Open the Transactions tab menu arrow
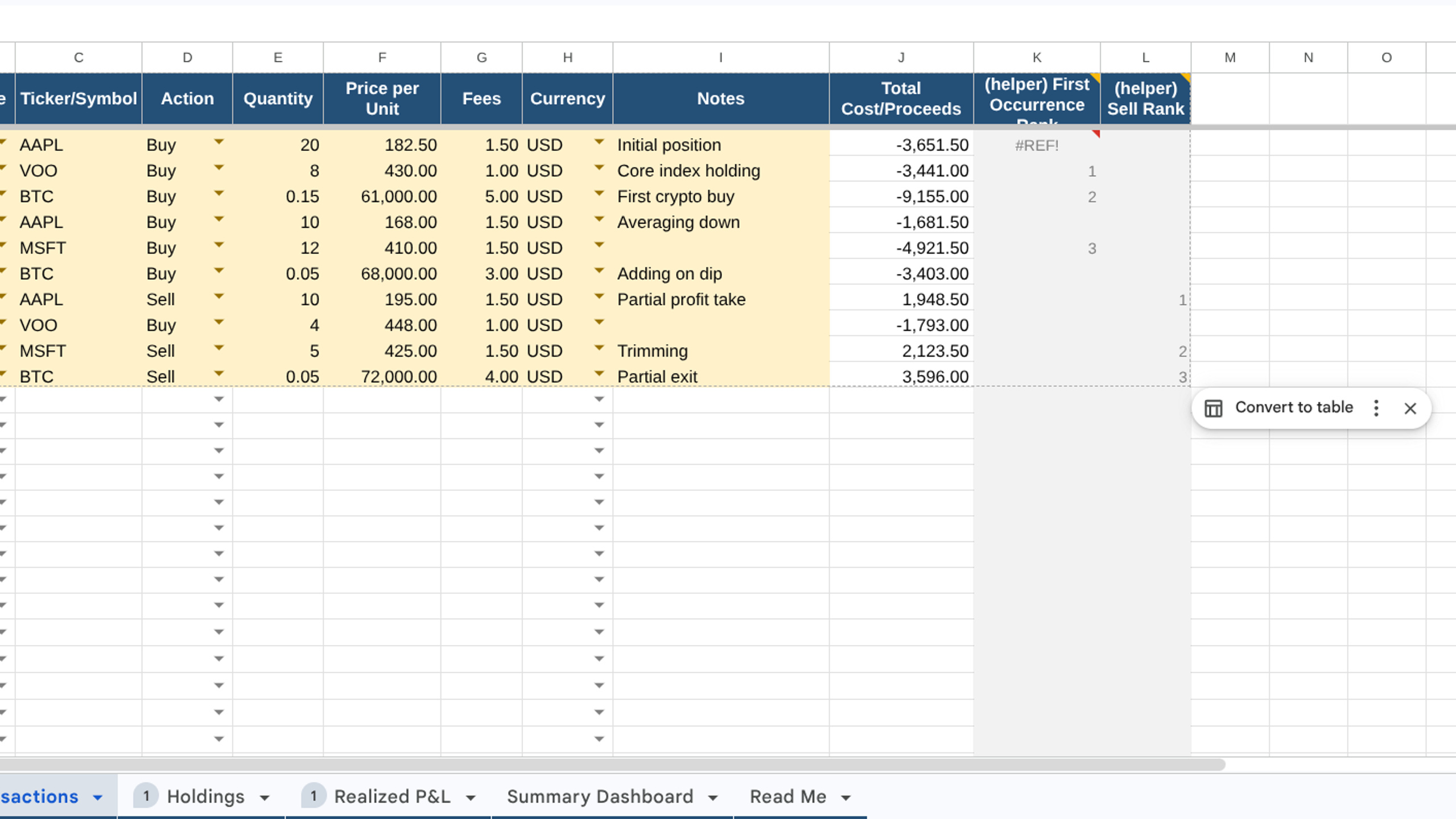Screen dimensions: 1456x819 98,798
